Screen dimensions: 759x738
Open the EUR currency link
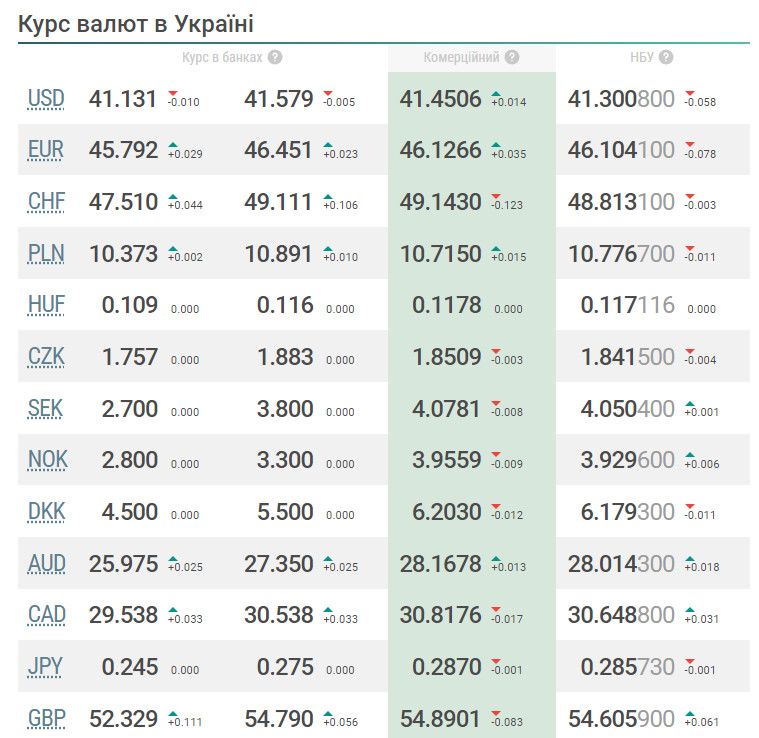point(46,150)
